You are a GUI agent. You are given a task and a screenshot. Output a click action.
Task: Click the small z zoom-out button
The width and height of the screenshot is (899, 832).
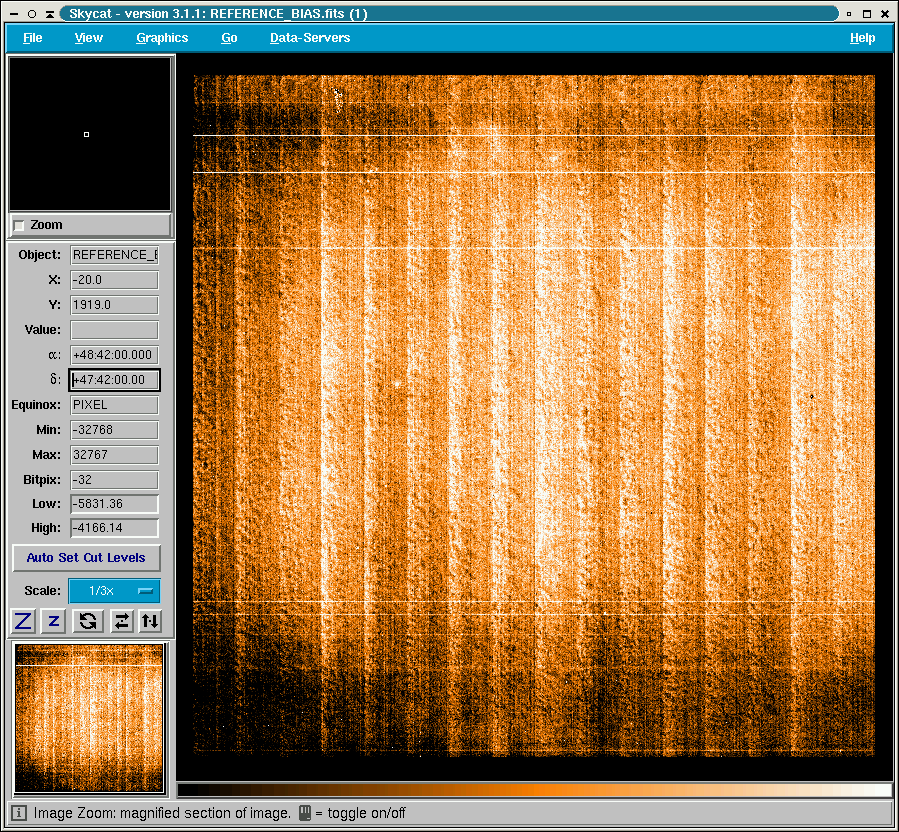[54, 621]
